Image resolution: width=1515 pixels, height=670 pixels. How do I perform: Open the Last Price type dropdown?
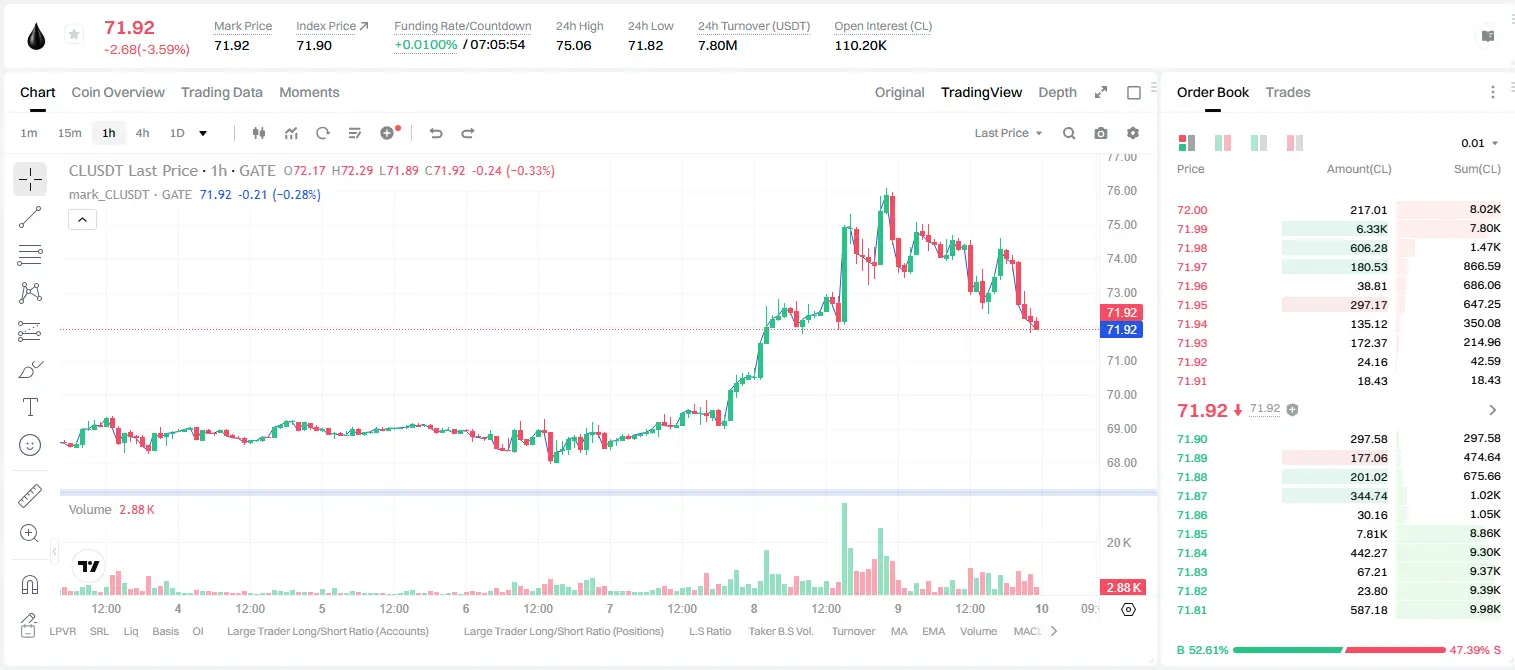(1008, 133)
